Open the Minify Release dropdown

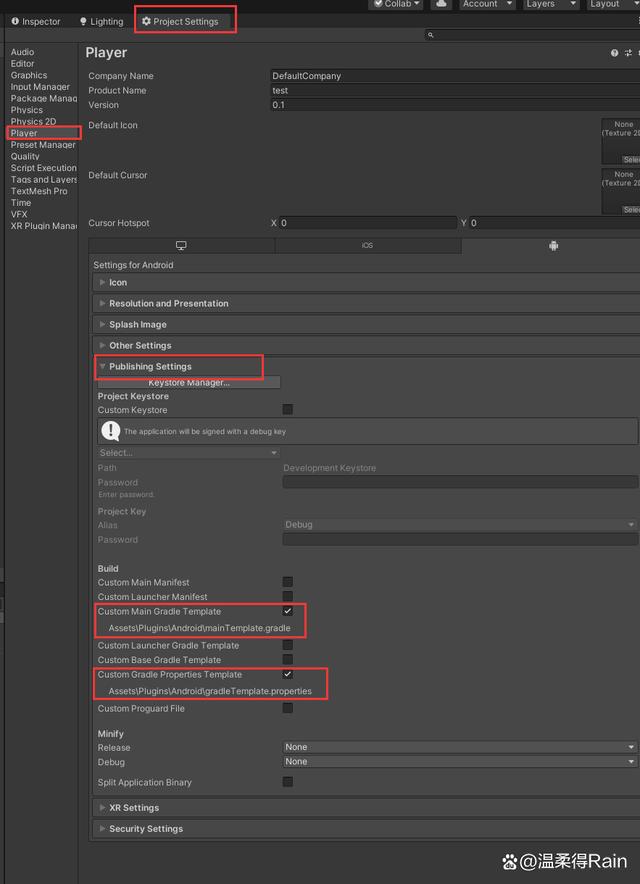[460, 747]
